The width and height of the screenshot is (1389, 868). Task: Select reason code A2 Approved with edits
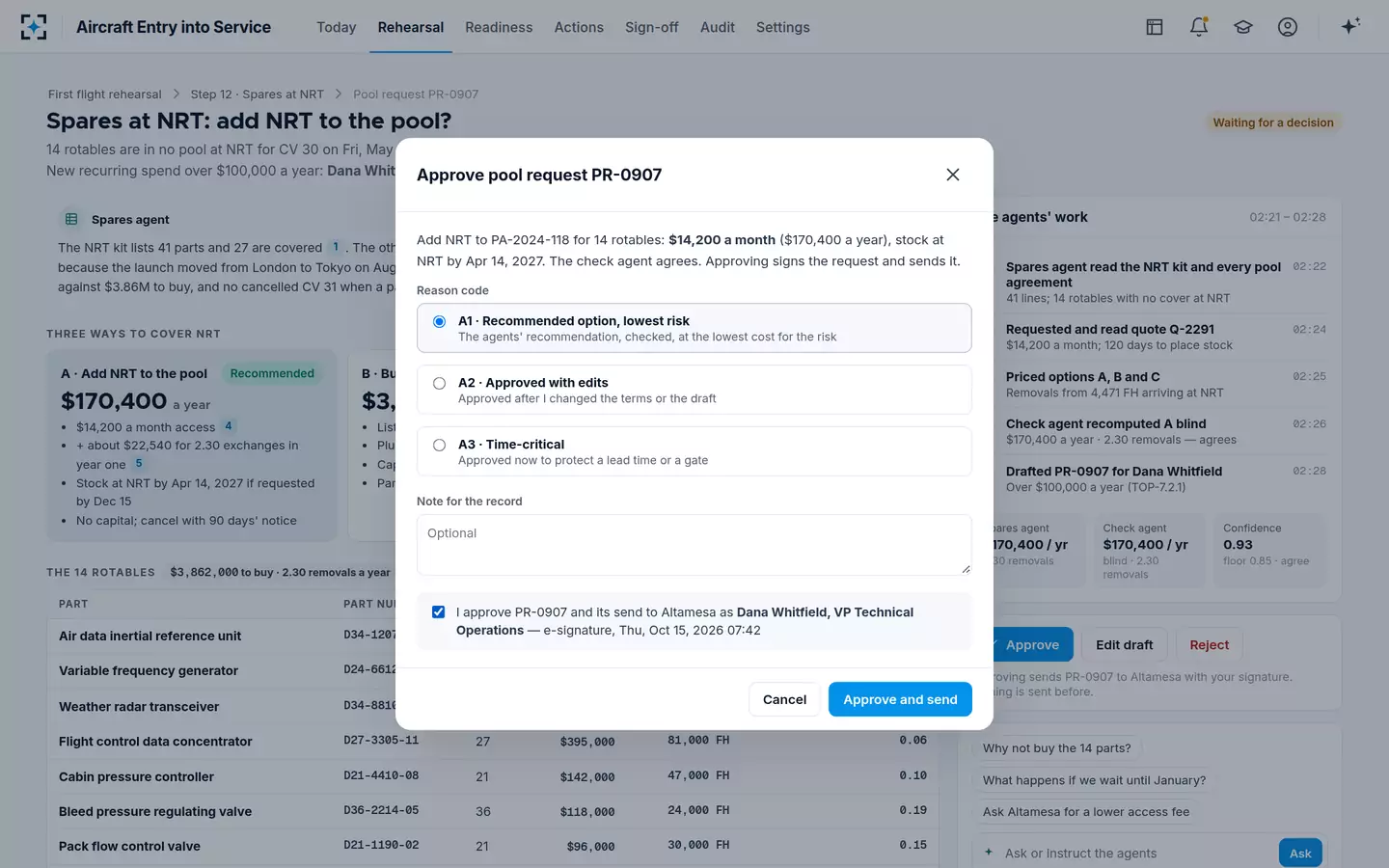tap(694, 390)
